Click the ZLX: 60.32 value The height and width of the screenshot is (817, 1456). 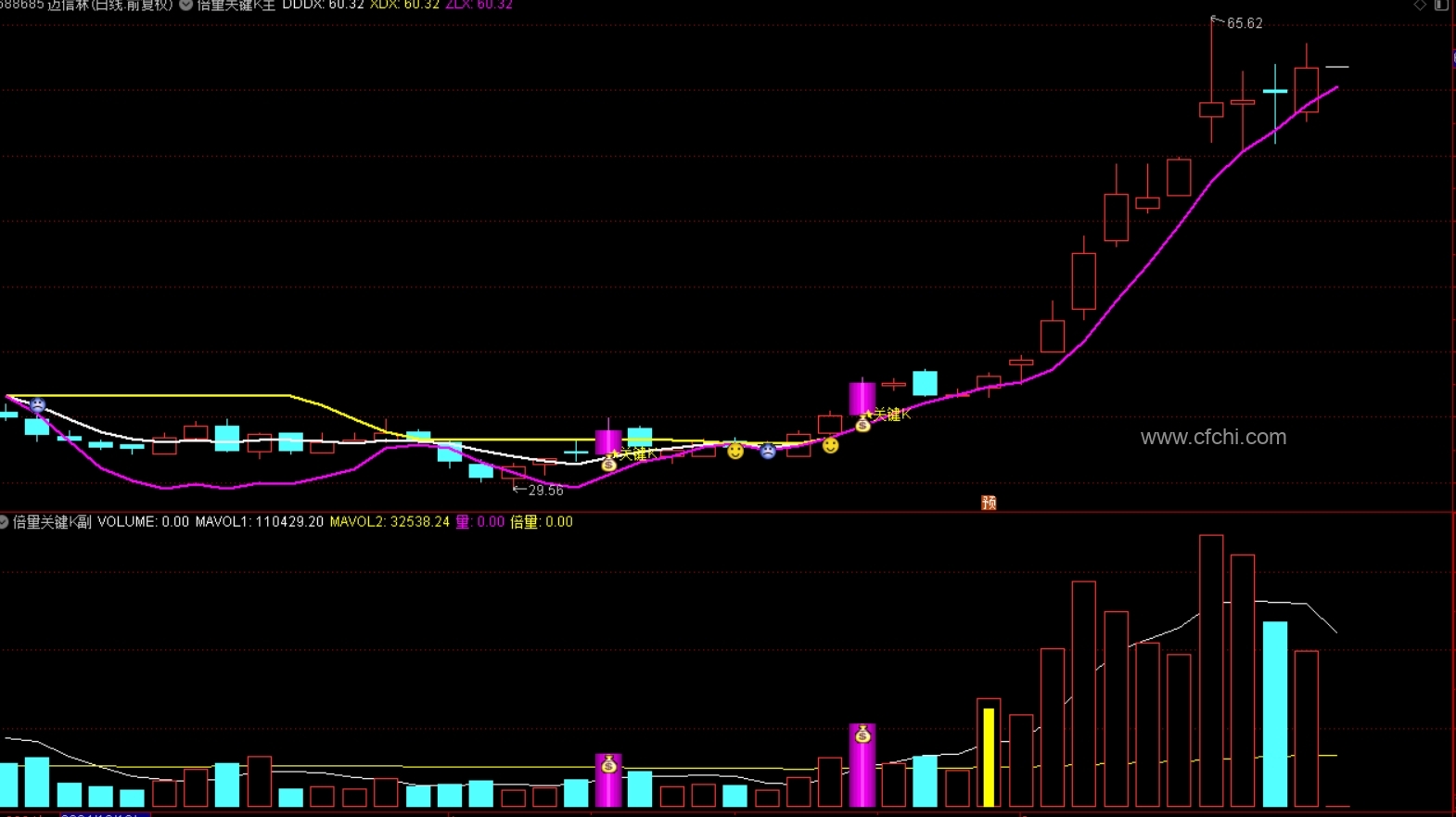point(479,5)
